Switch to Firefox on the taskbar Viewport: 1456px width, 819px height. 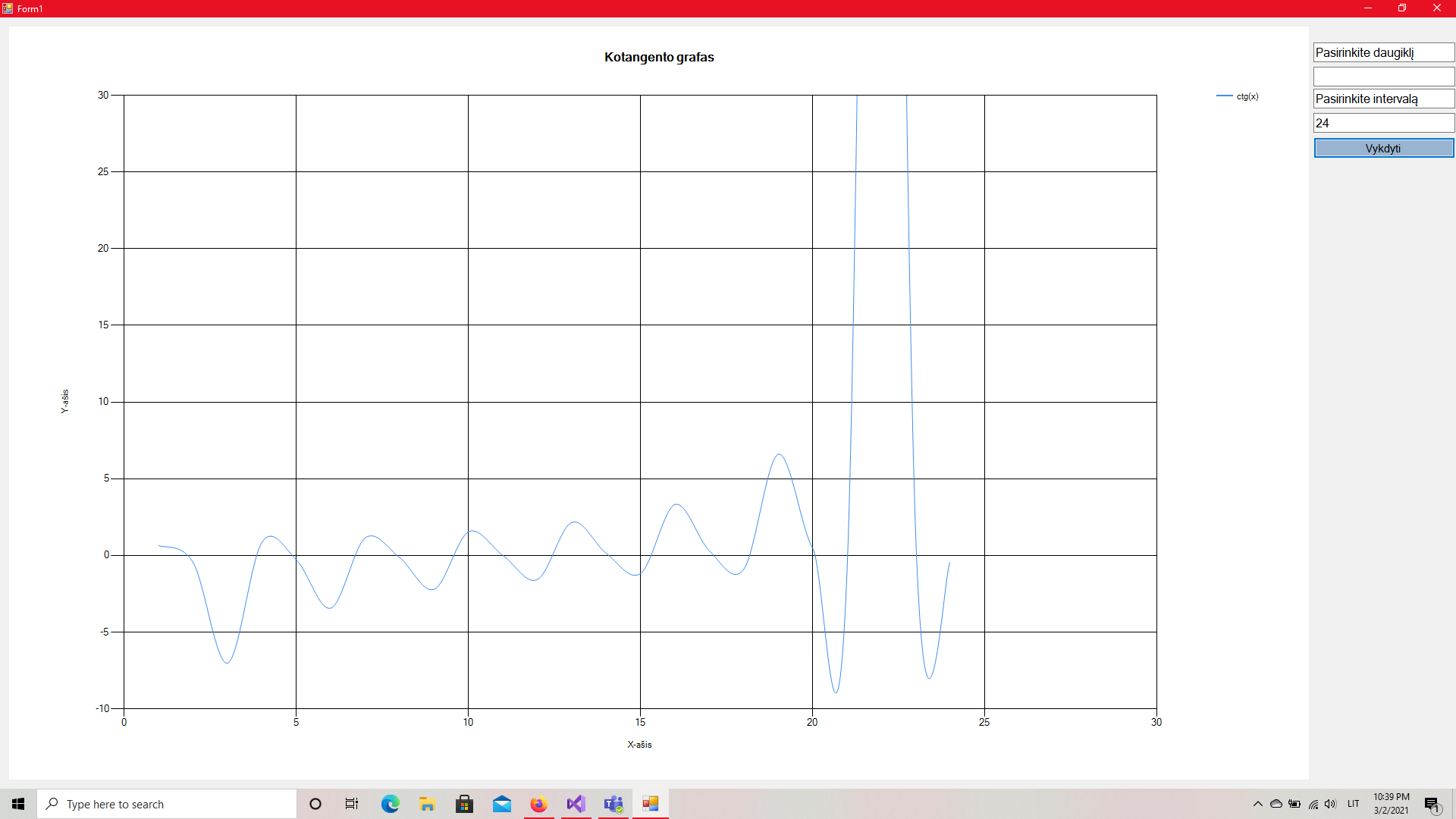538,804
